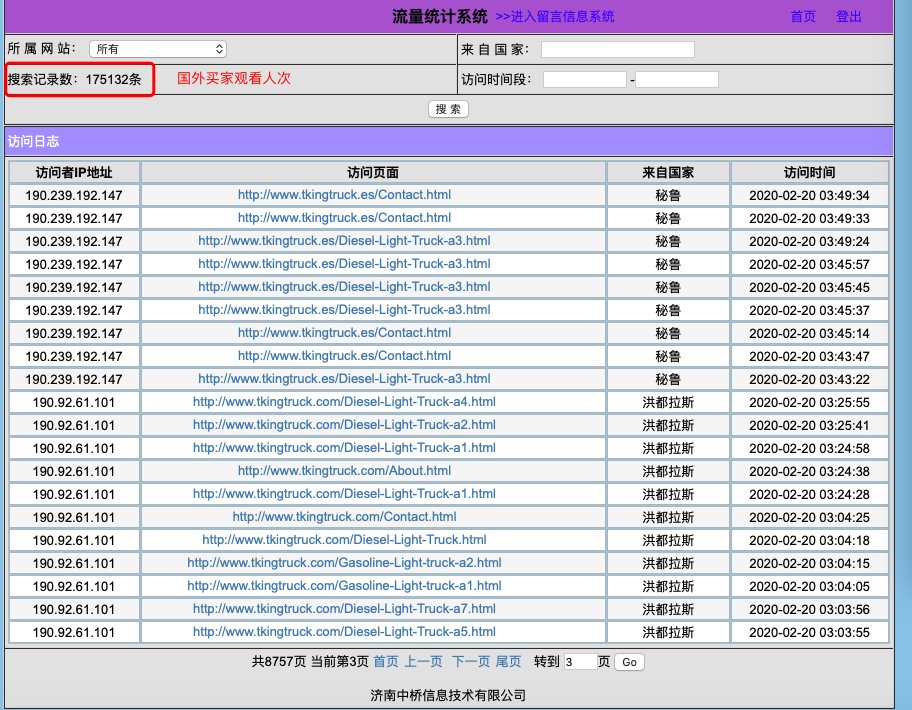Jump to last page via 尾页
Screen dimensions: 912x710
[x=508, y=662]
